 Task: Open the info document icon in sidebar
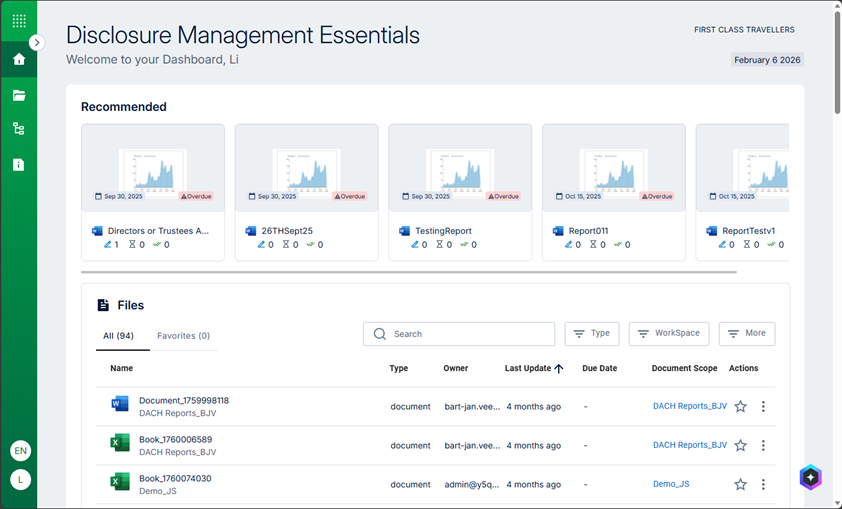[19, 165]
